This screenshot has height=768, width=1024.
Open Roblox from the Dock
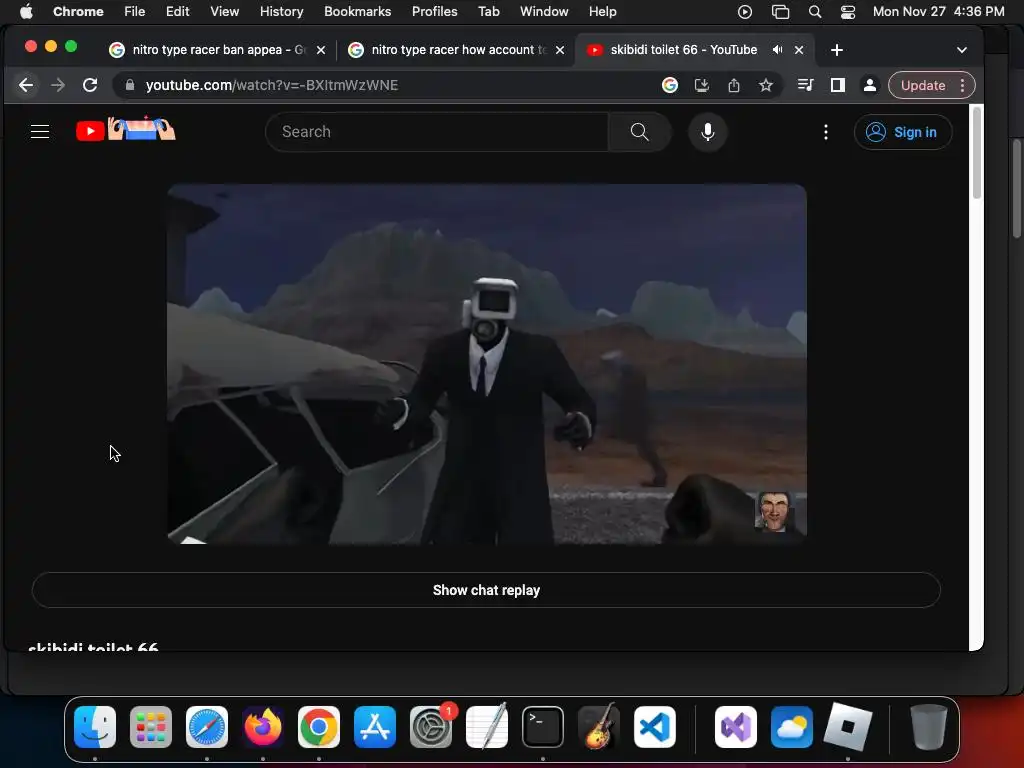(x=848, y=727)
